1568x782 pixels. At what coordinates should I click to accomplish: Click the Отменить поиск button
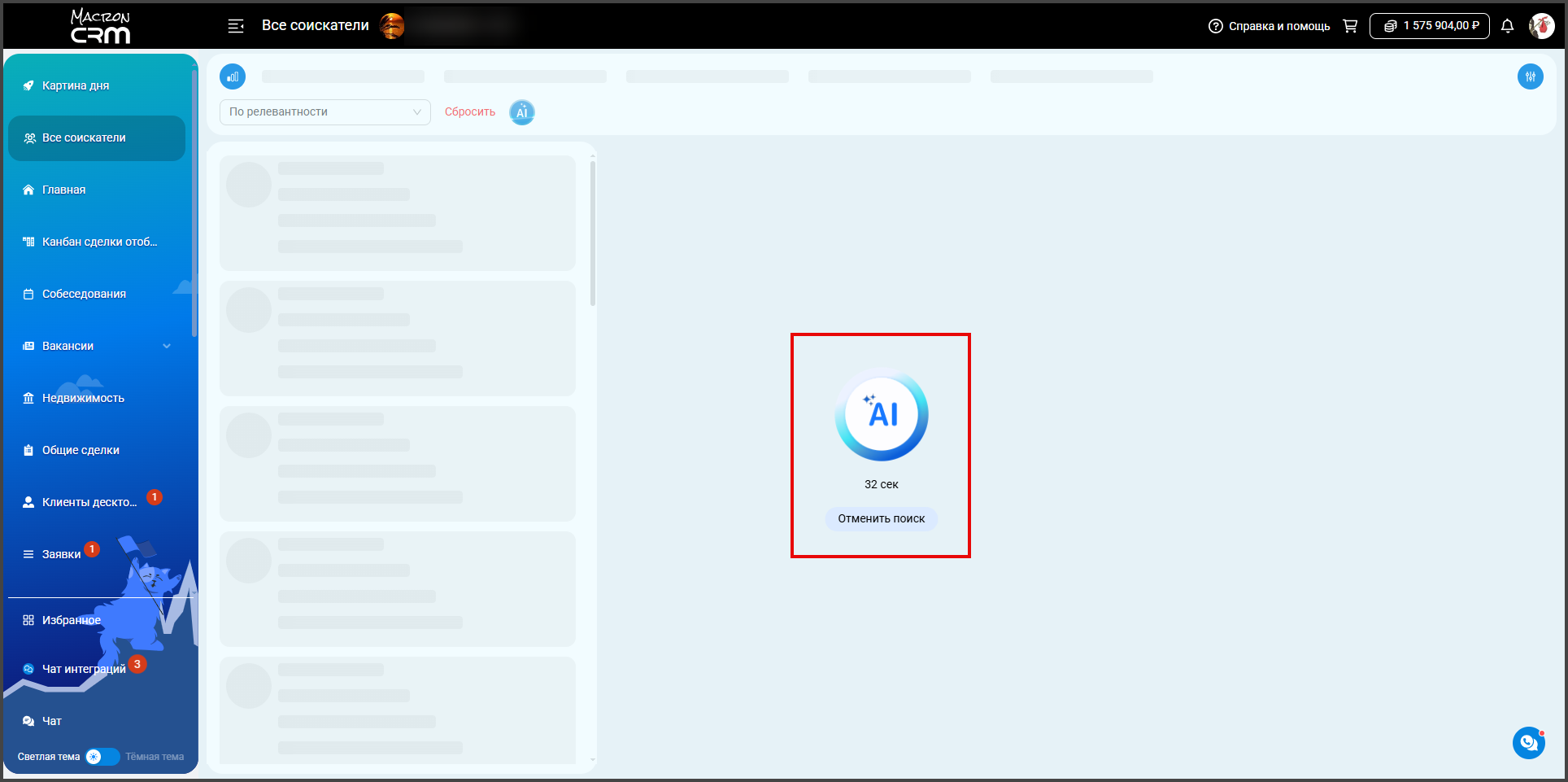(882, 519)
